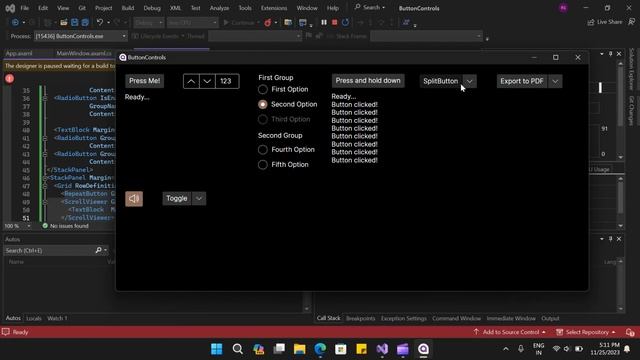Image resolution: width=640 pixels, height=360 pixels.
Task: Switch to the App.xaml tab
Action: pyautogui.click(x=19, y=53)
